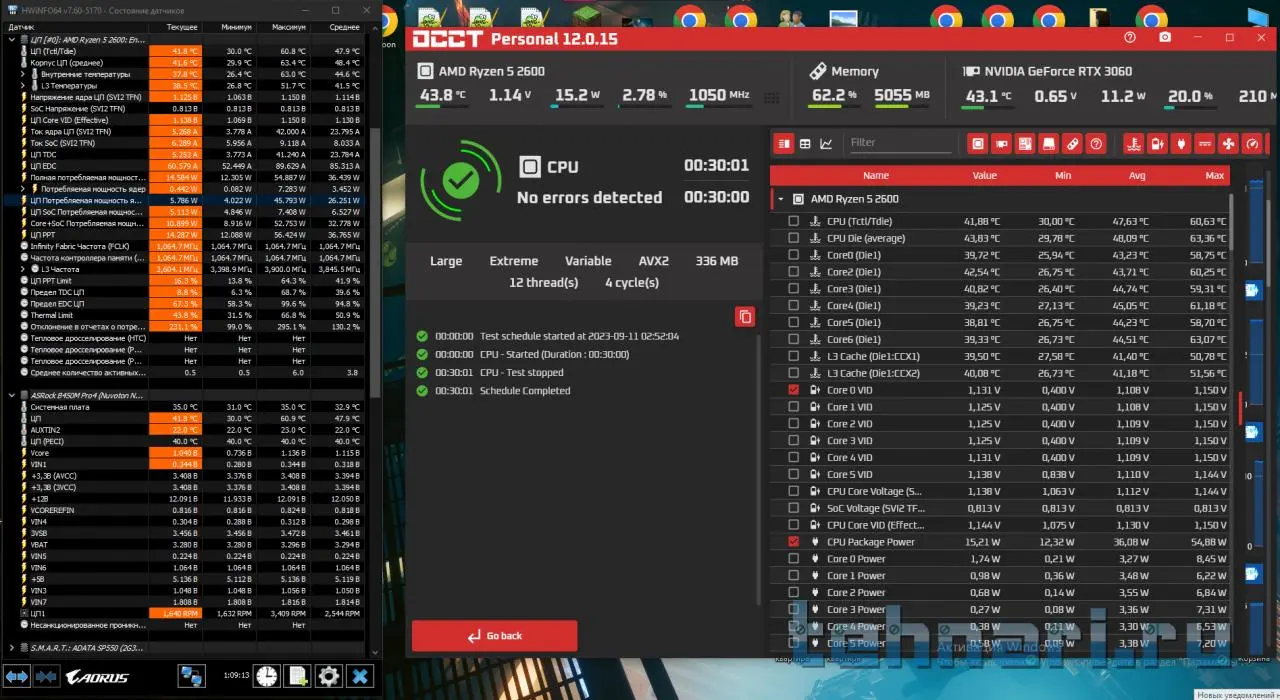Check the Core0 (Die1) checkbox
1280x700 pixels.
794,255
